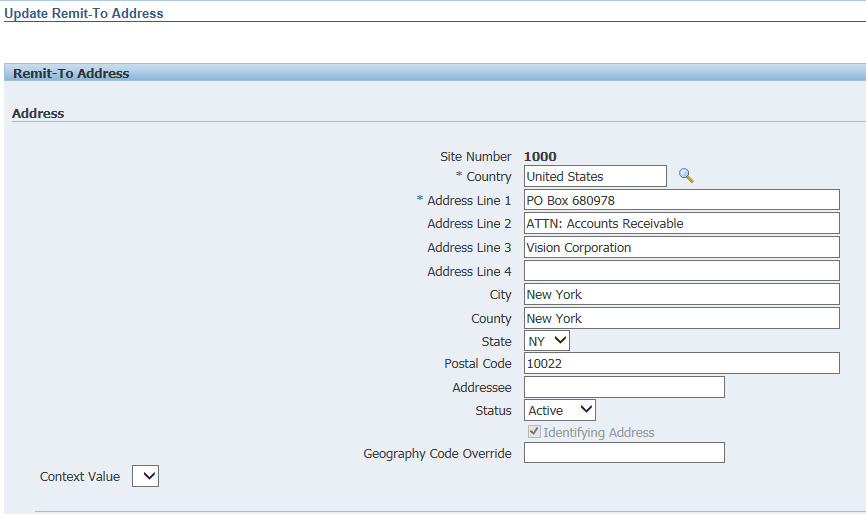The image size is (866, 514).
Task: Select the Address Line 1 input field
Action: point(681,200)
